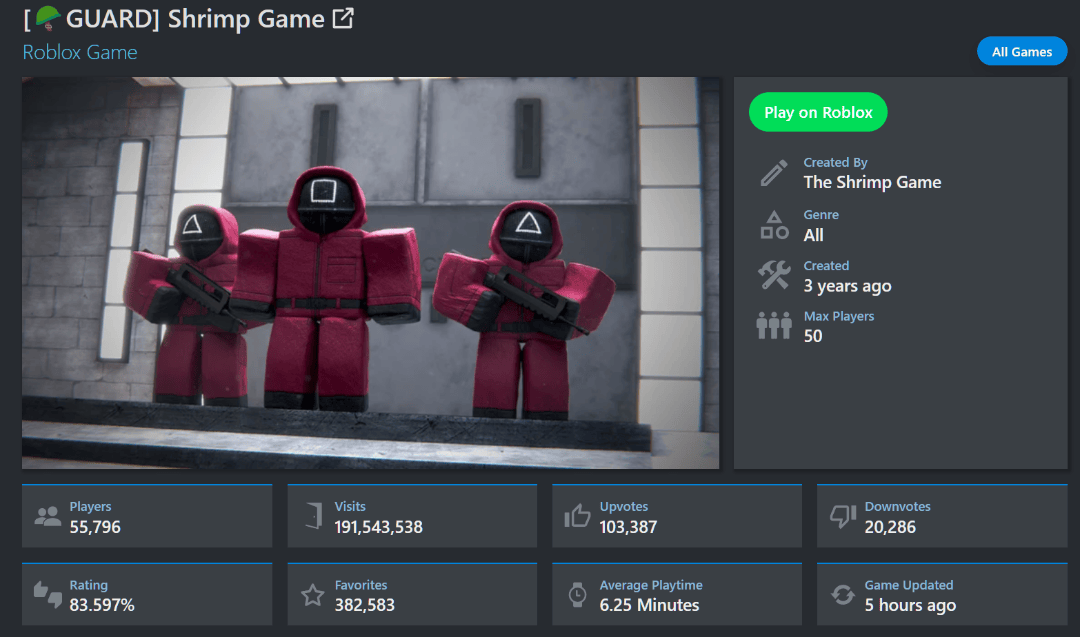Click the thumbs-up Upvotes icon
1080x637 pixels.
pyautogui.click(x=577, y=515)
